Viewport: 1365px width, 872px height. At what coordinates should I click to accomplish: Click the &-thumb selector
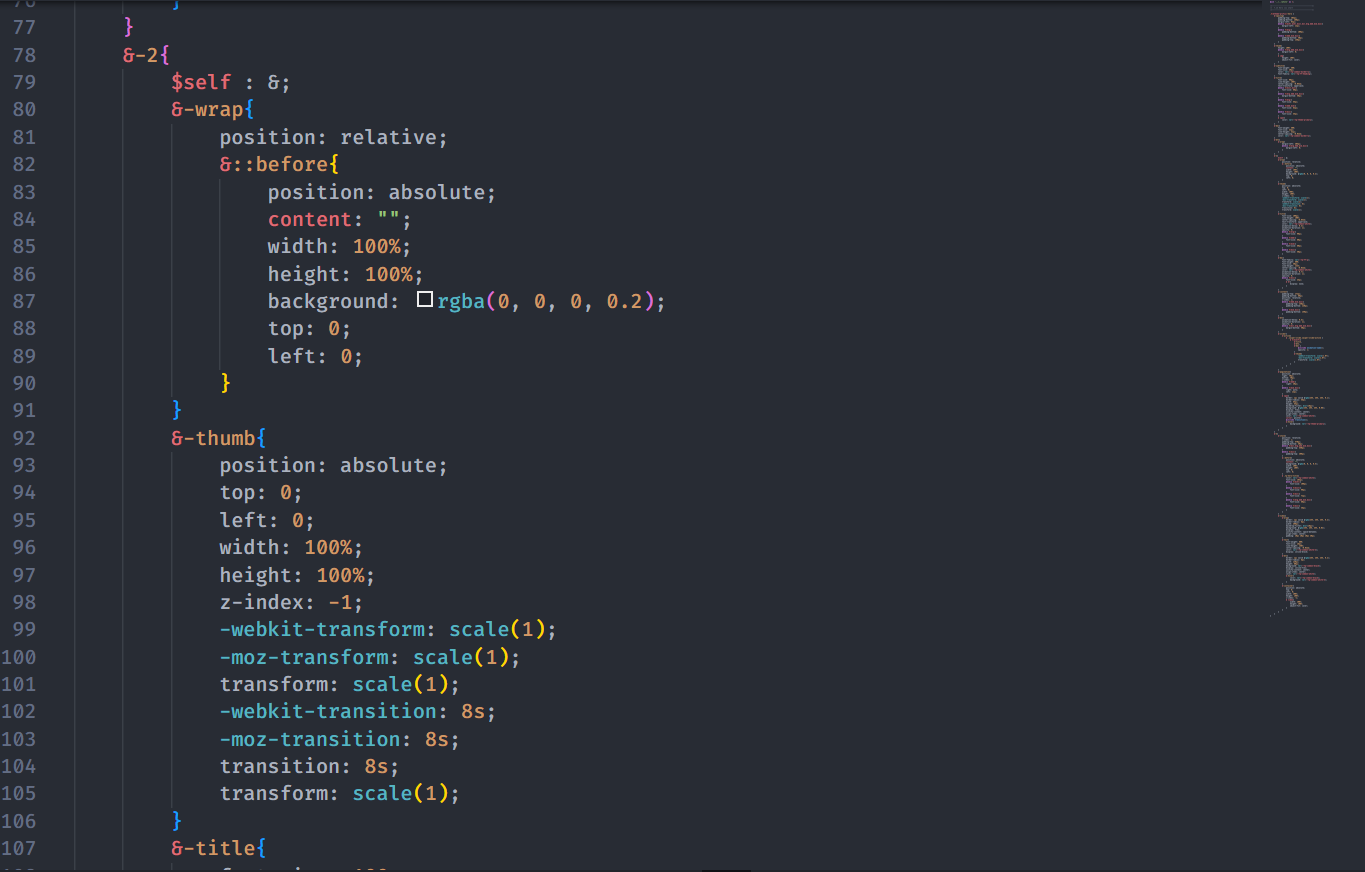click(212, 438)
